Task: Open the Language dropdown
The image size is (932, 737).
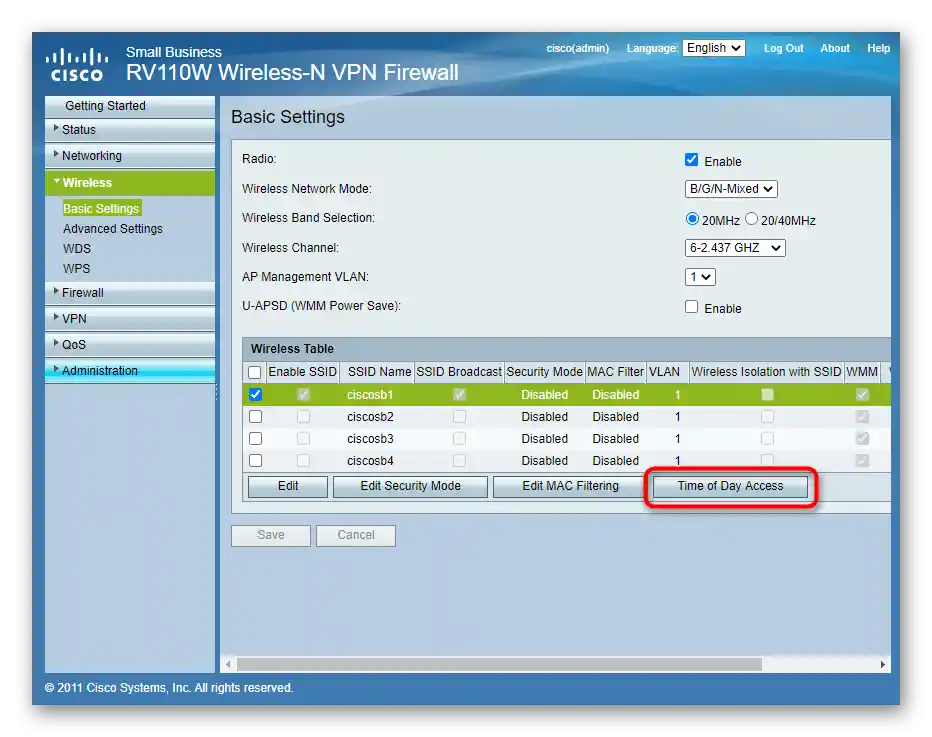Action: [714, 48]
